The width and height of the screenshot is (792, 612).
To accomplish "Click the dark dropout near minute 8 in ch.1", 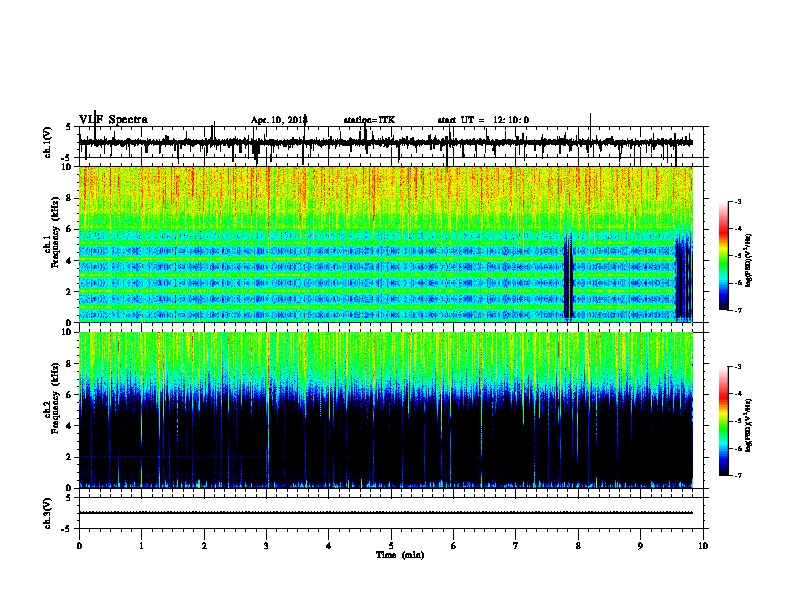I will pyautogui.click(x=569, y=277).
